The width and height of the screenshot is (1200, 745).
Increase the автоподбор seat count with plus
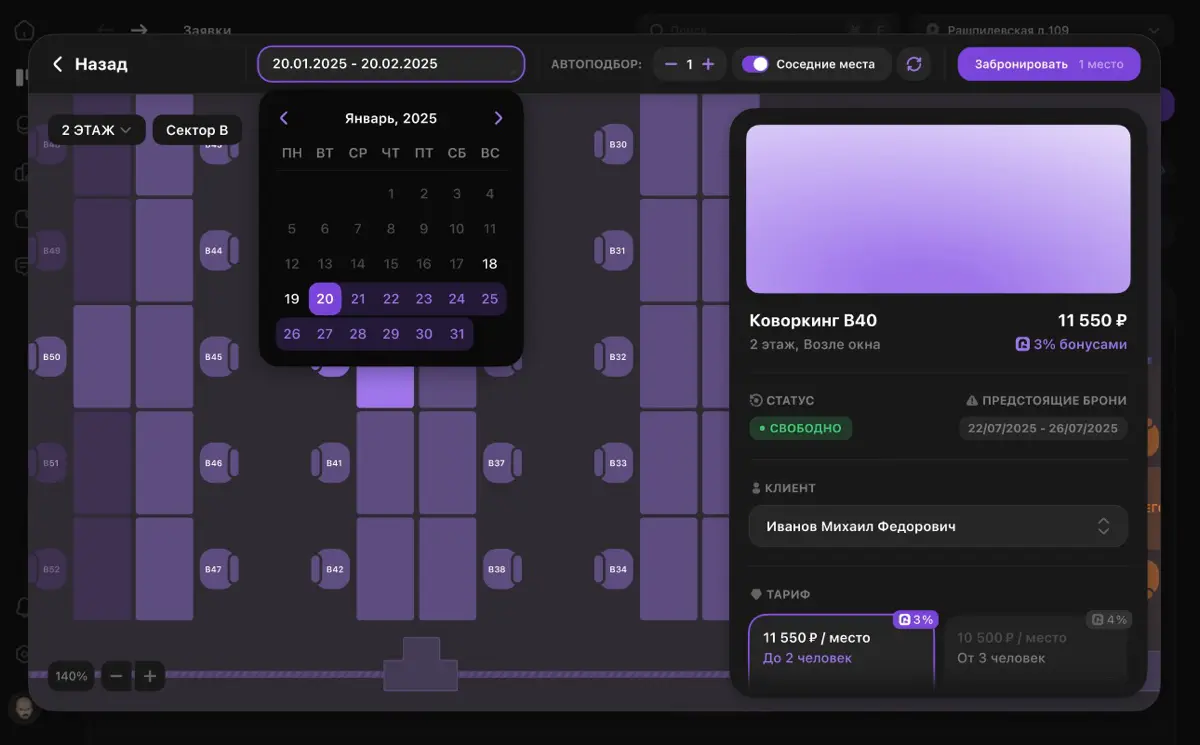pos(708,64)
